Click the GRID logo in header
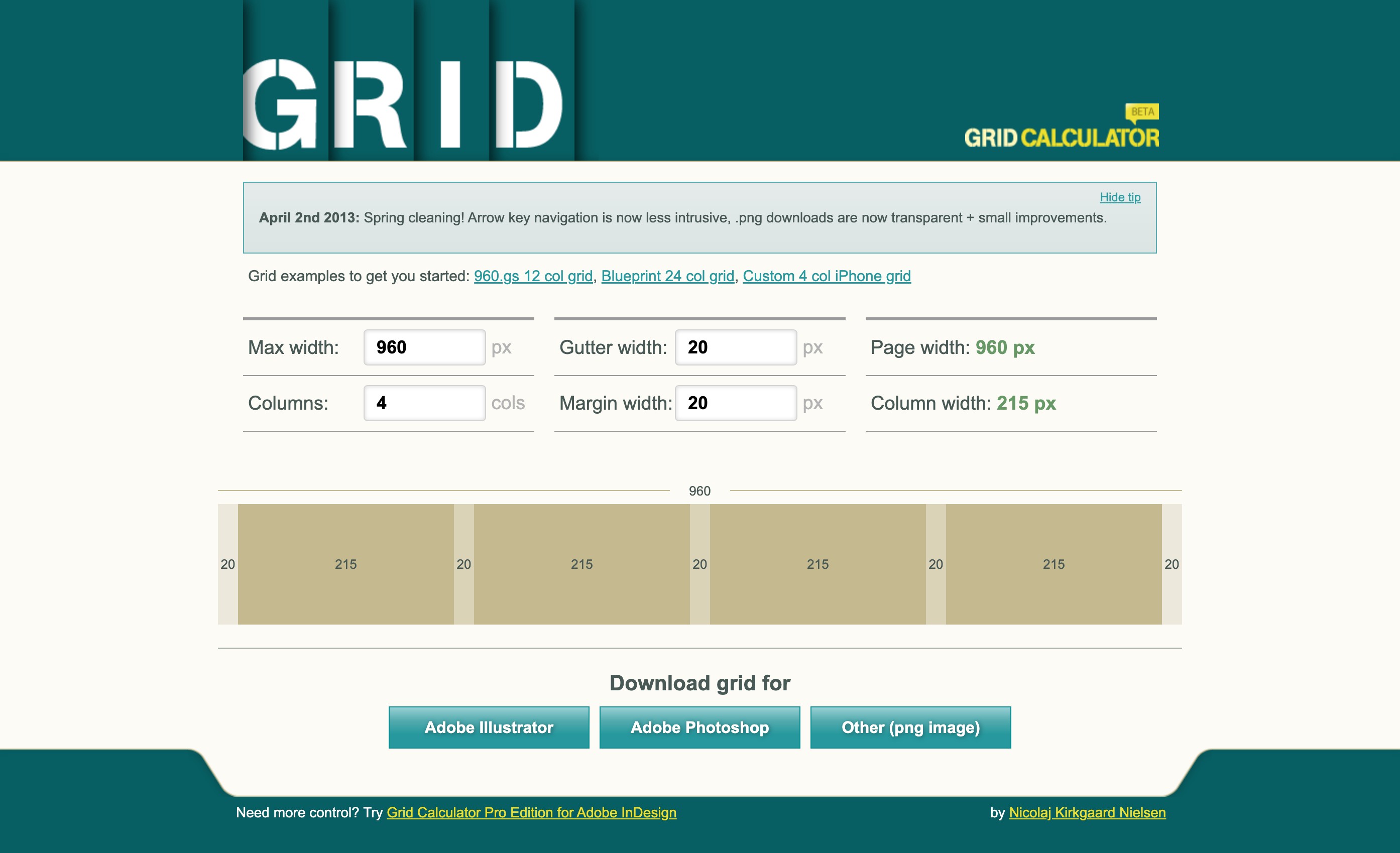 tap(403, 102)
